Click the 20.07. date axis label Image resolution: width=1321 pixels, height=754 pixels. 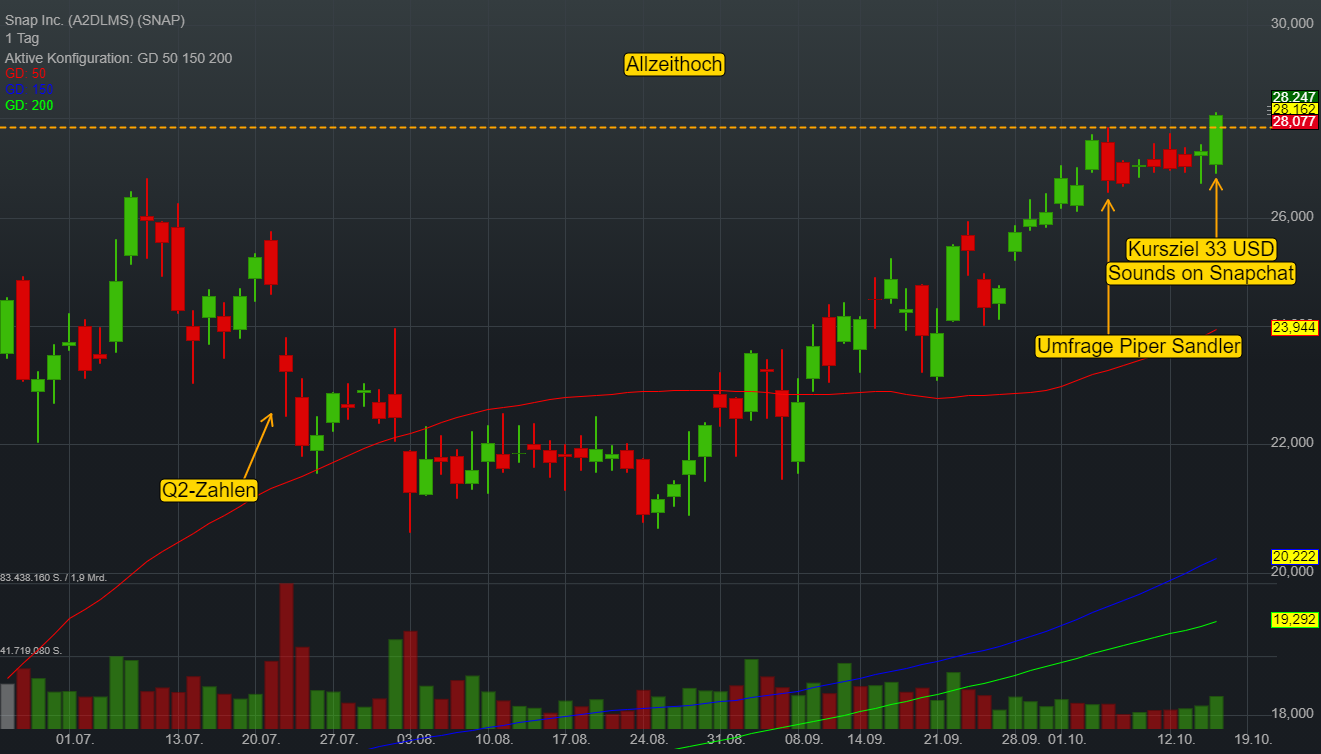[x=260, y=740]
